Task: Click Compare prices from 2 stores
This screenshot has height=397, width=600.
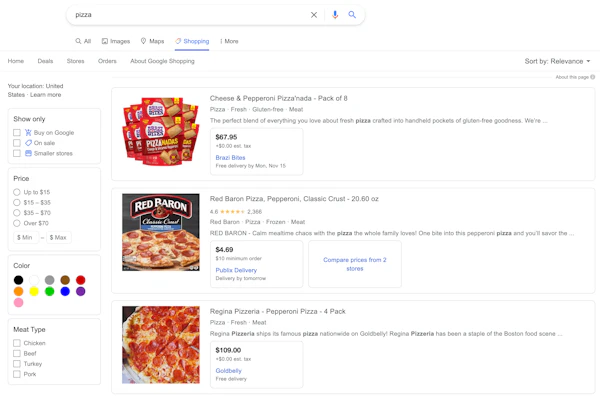Action: coord(355,264)
